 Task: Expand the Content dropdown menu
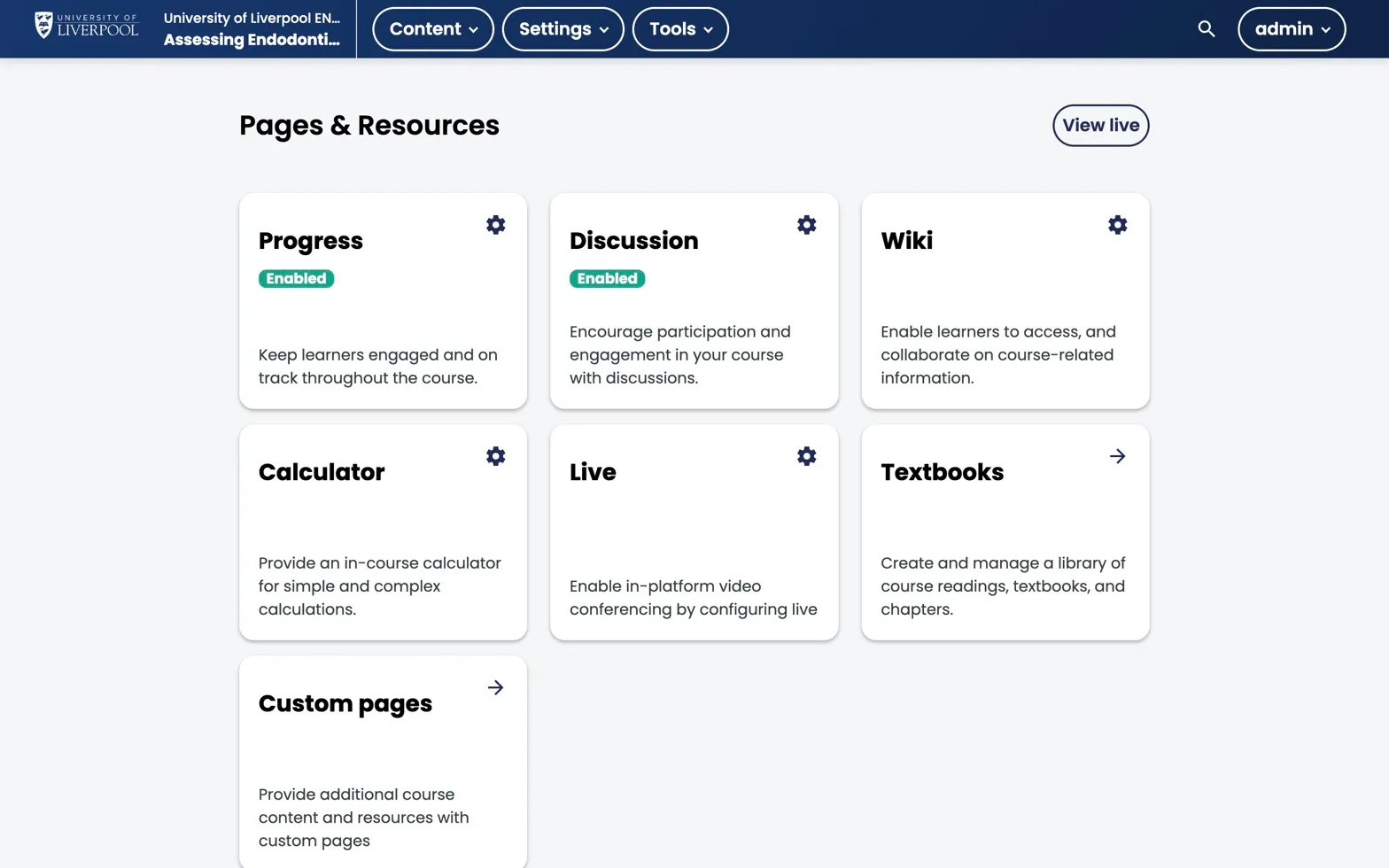433,29
